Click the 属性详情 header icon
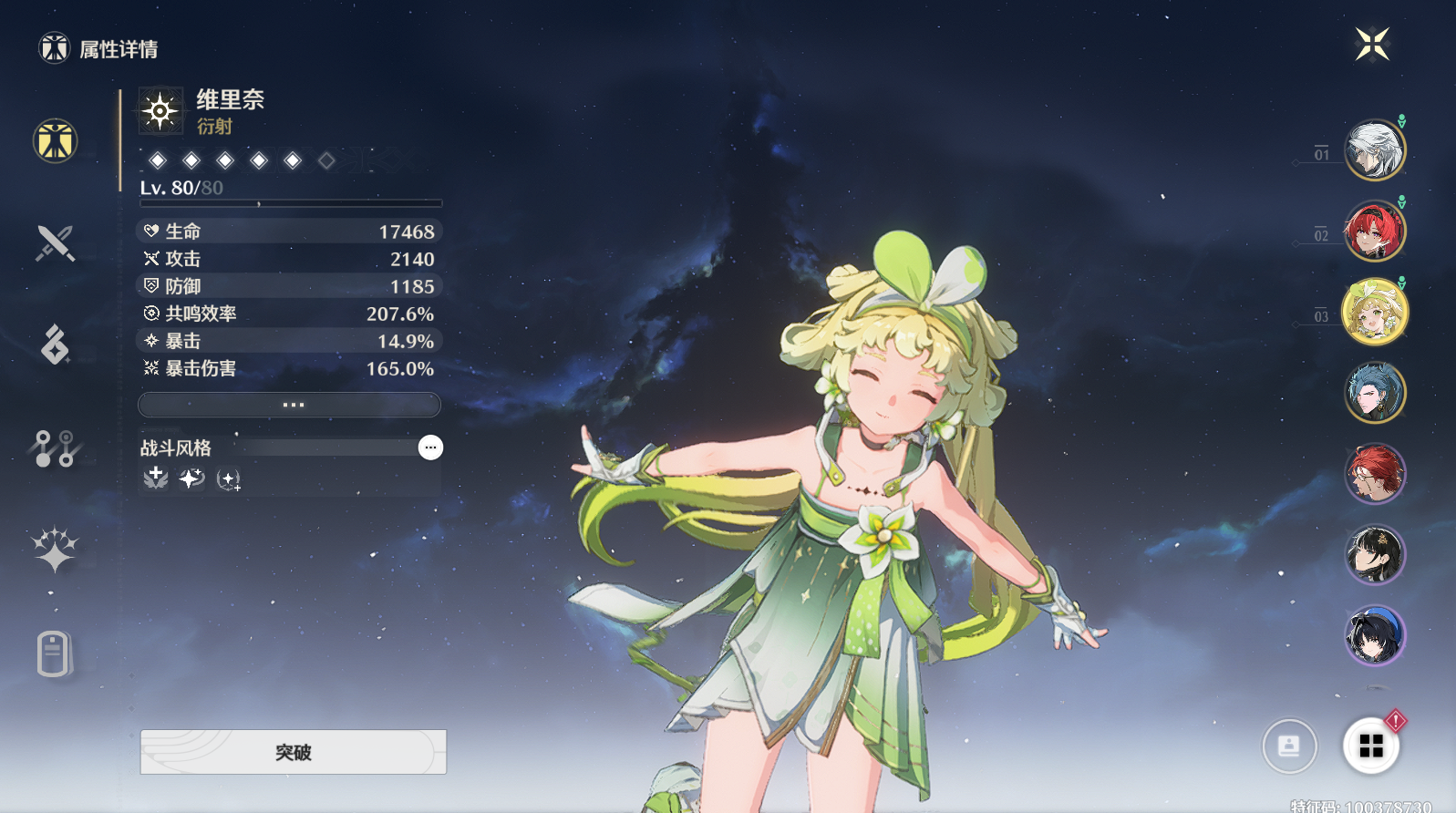1456x813 pixels. coord(54,47)
